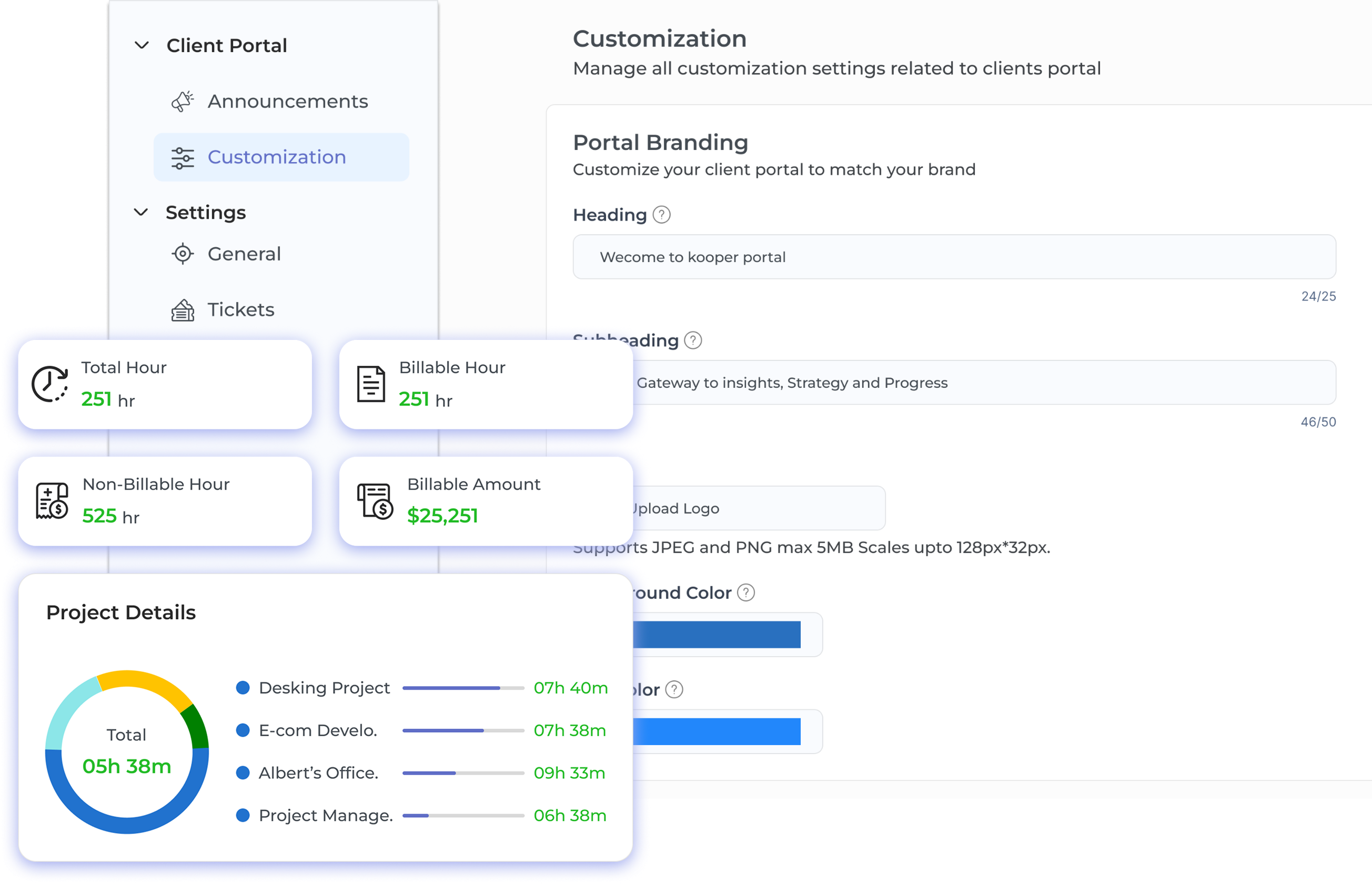Click the Albert's Office blue dot
This screenshot has height=884, width=1372.
tap(243, 772)
